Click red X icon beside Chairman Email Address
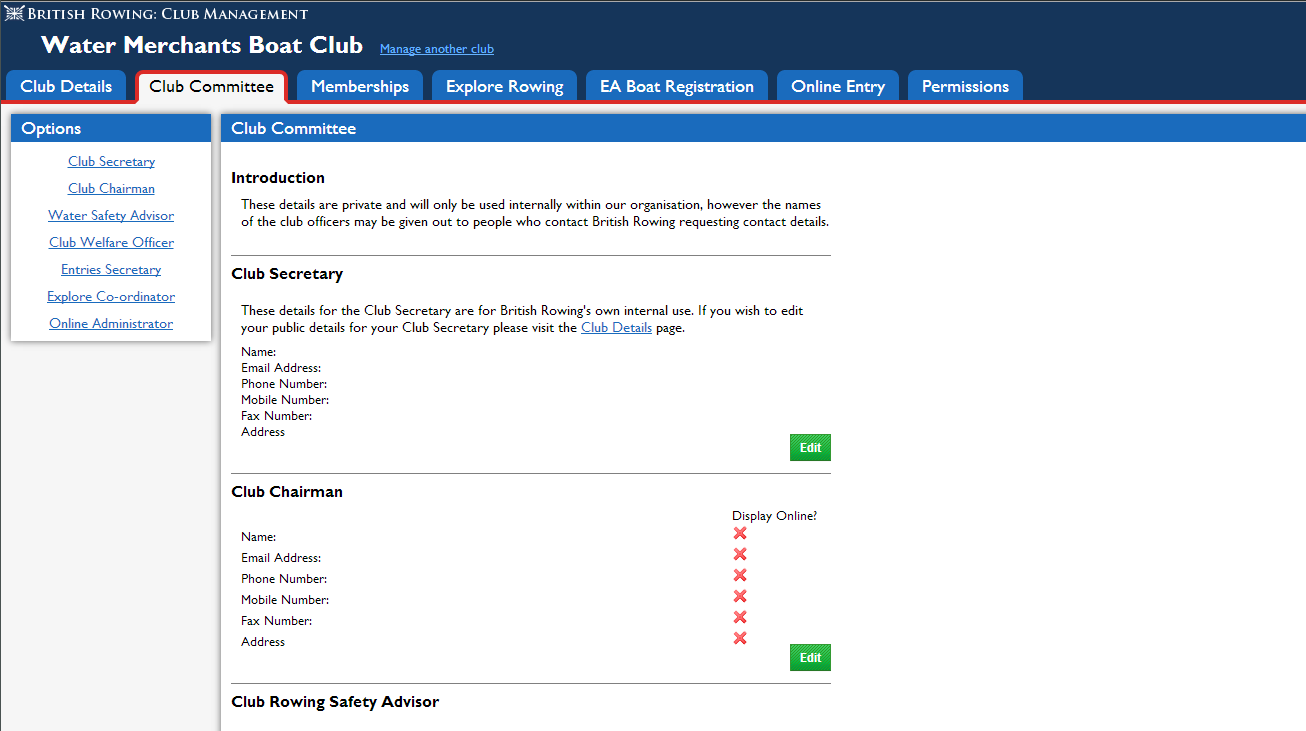Screen dimensions: 1306x731 (x=740, y=555)
